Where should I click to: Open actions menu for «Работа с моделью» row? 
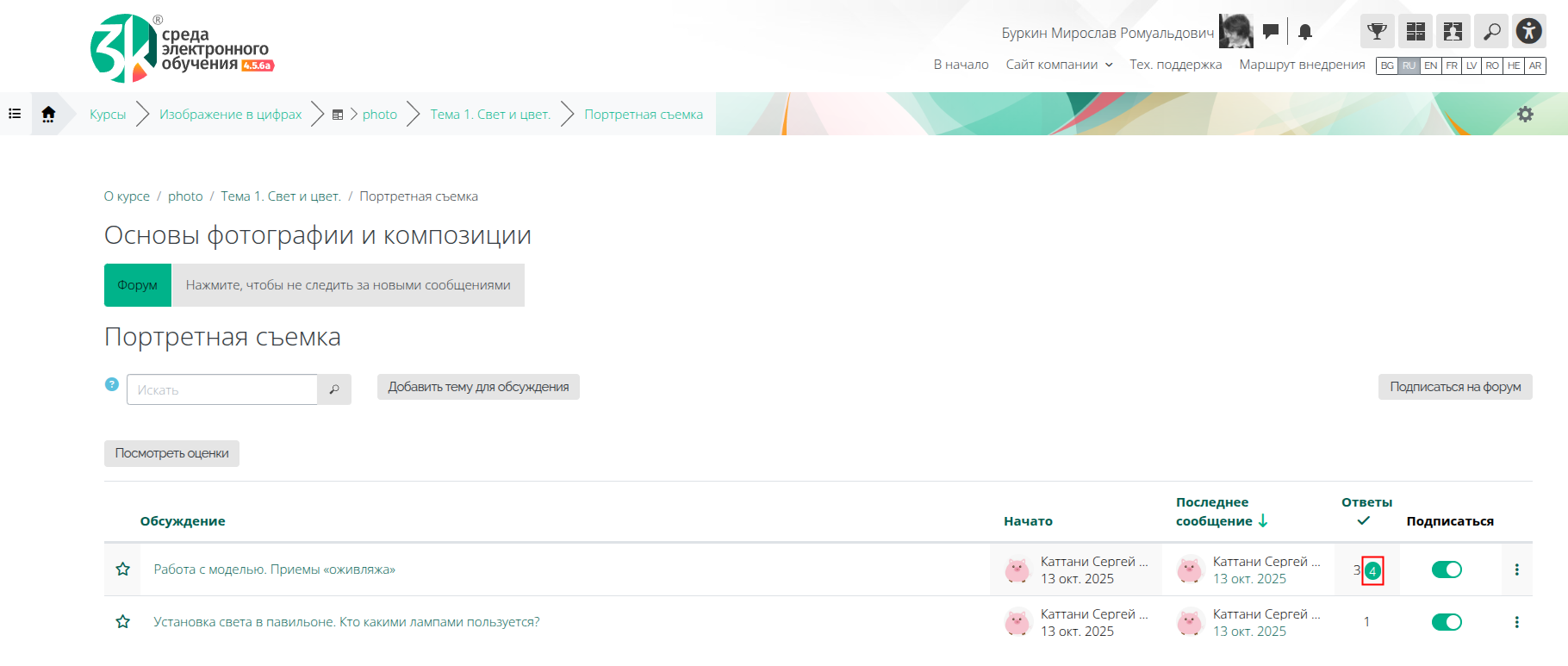[x=1516, y=570]
